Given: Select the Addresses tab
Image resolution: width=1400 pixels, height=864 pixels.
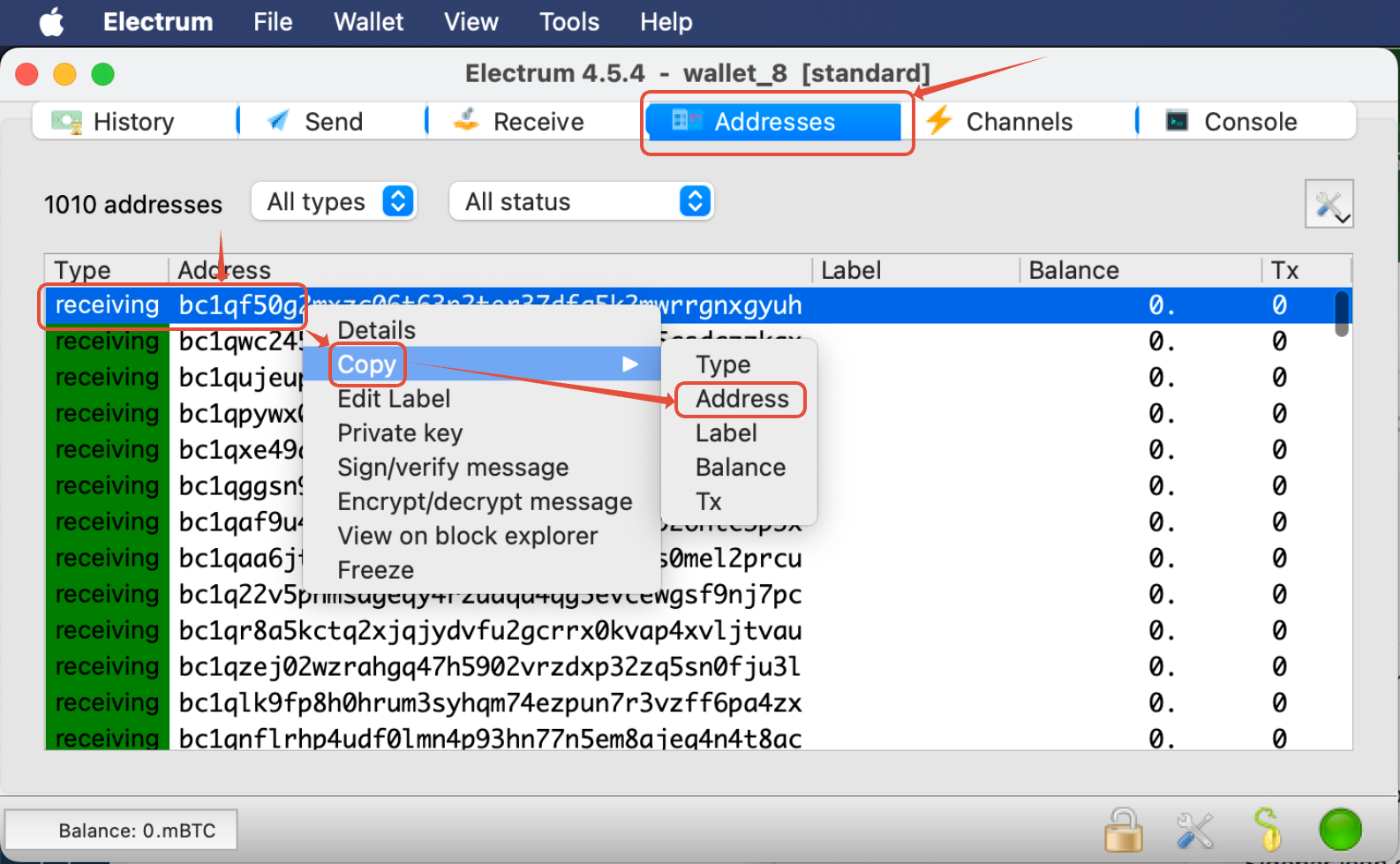Looking at the screenshot, I should pyautogui.click(x=775, y=122).
